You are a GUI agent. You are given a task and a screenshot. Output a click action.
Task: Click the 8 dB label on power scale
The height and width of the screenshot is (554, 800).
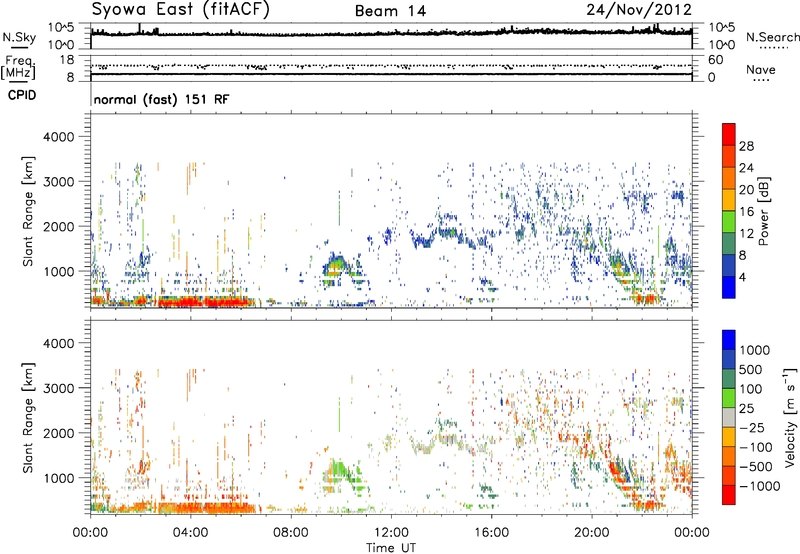tap(743, 255)
